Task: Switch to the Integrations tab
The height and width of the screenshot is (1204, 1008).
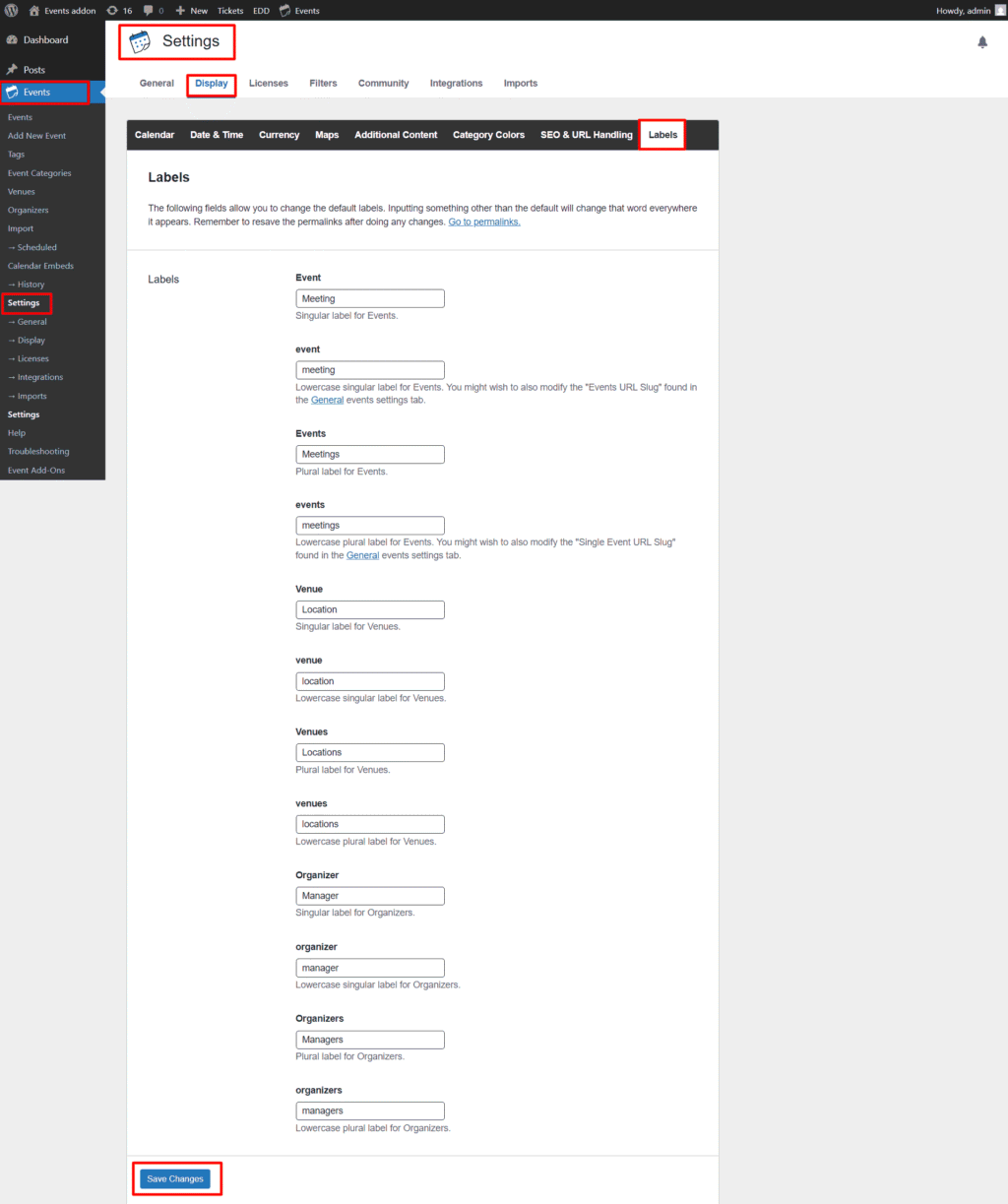Action: (457, 84)
